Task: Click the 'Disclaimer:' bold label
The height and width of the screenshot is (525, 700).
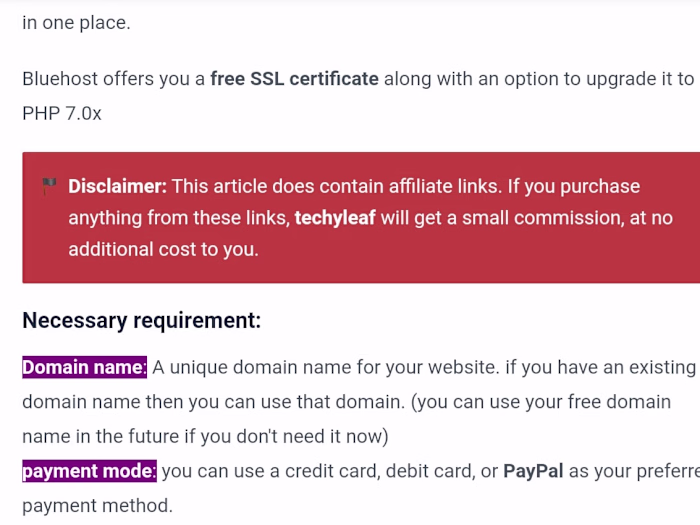Action: coord(117,186)
